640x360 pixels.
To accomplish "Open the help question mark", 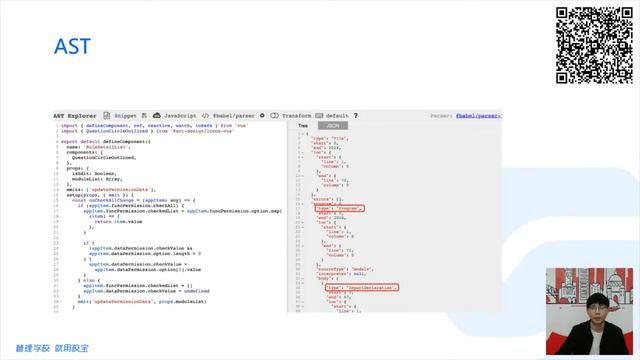I will click(356, 116).
